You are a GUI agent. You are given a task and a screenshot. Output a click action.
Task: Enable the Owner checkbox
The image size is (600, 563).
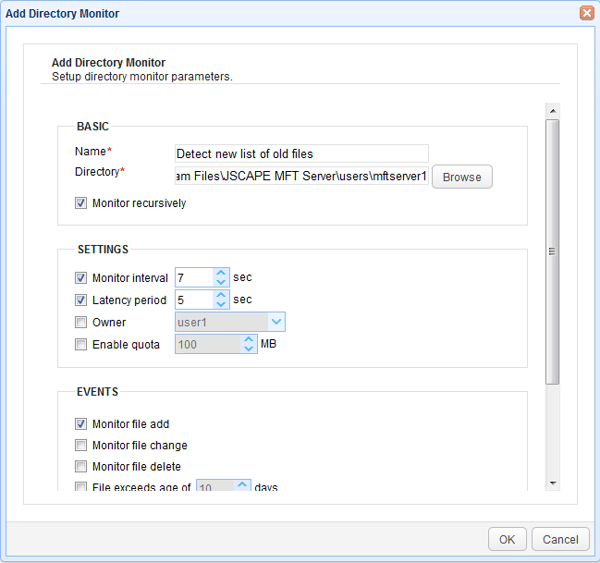point(81,322)
